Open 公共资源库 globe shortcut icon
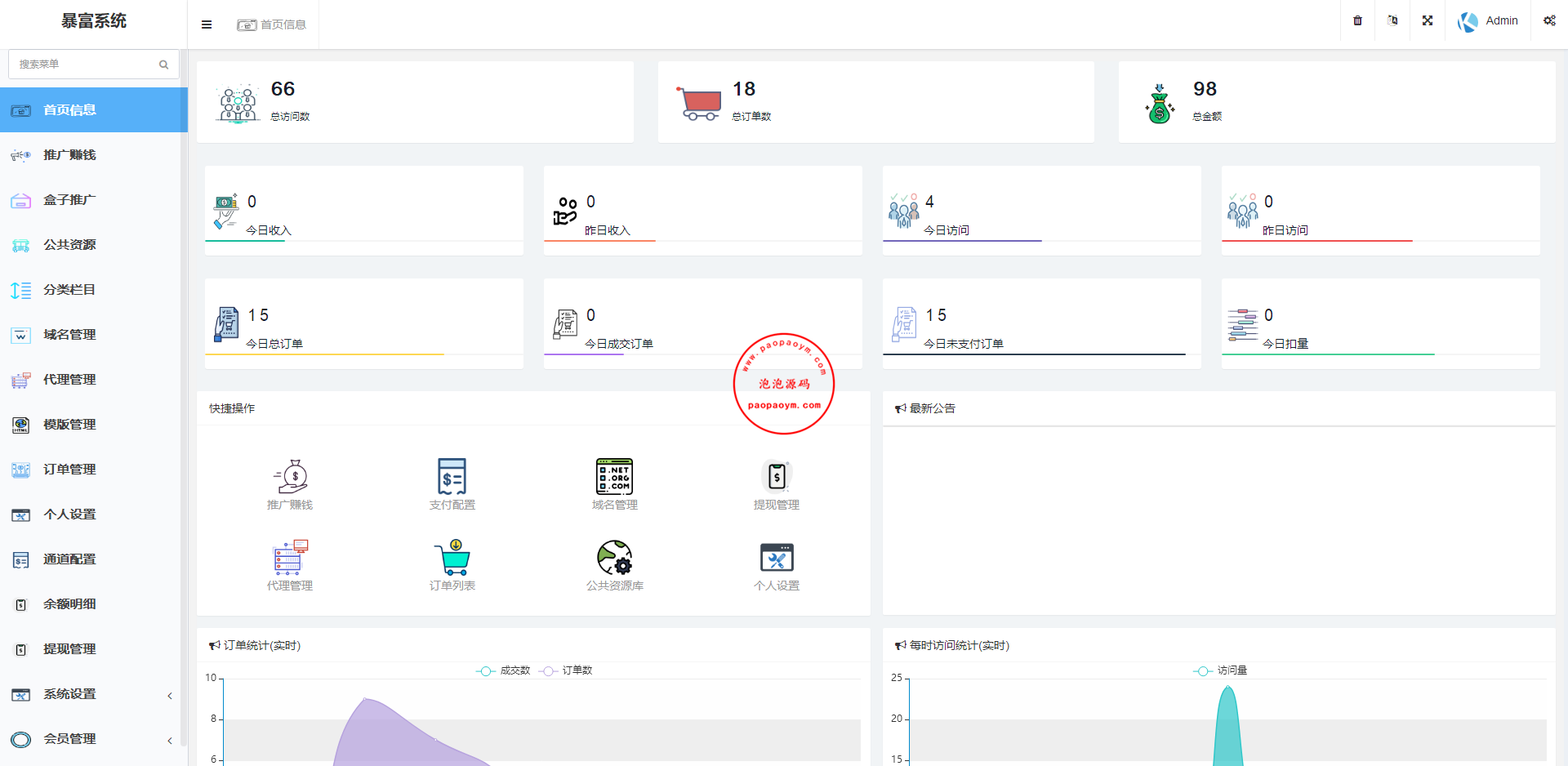 [x=614, y=558]
